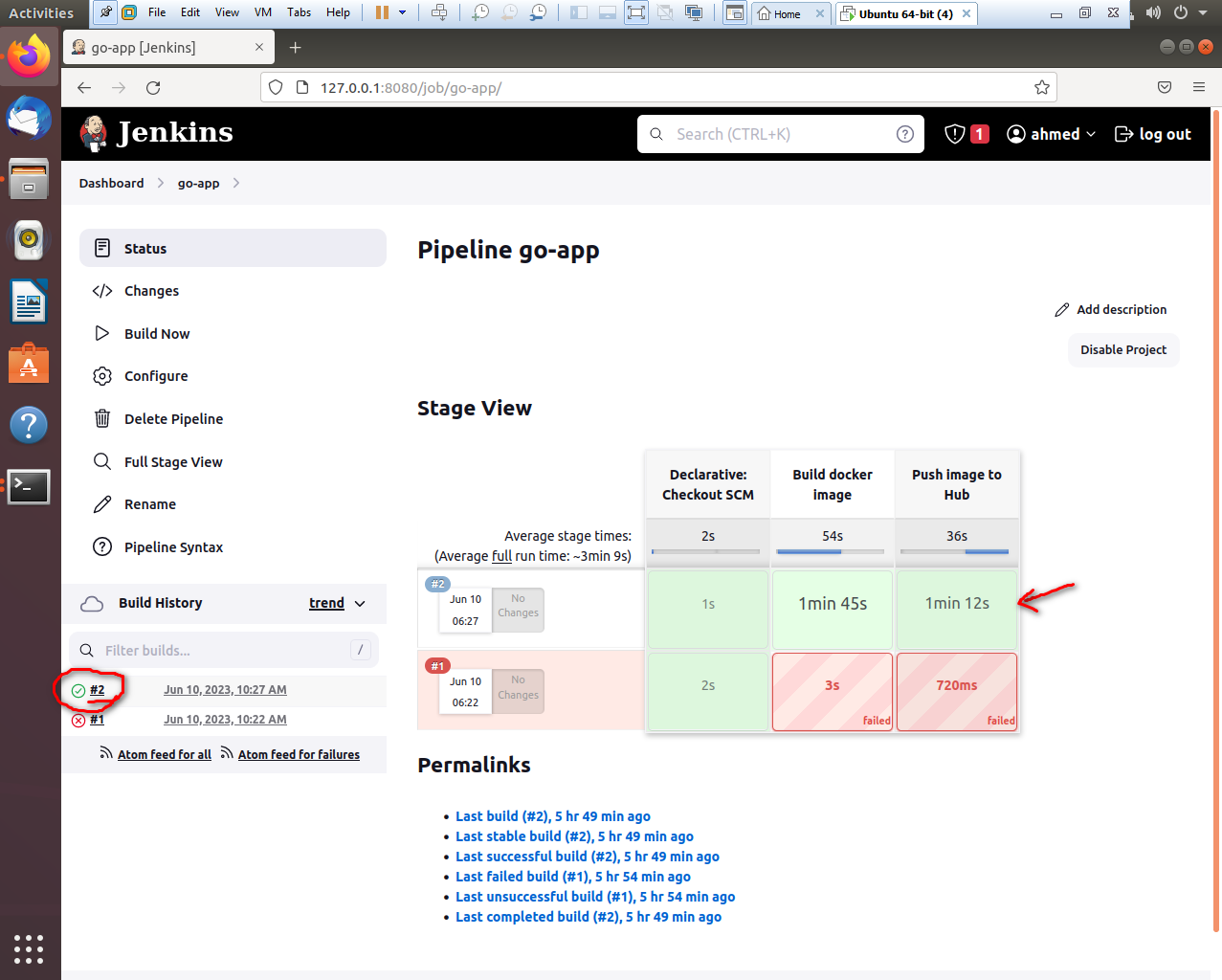Select Status in the sidebar
This screenshot has width=1222, height=980.
click(x=233, y=248)
